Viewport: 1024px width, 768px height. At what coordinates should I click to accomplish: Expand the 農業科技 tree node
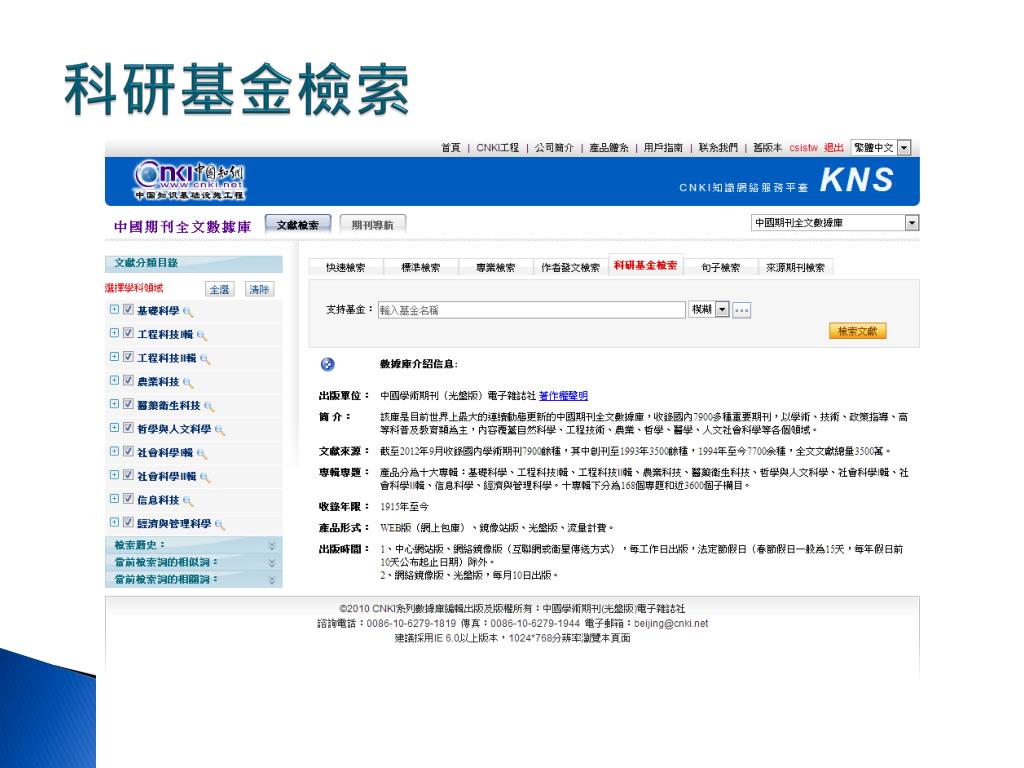tap(114, 380)
